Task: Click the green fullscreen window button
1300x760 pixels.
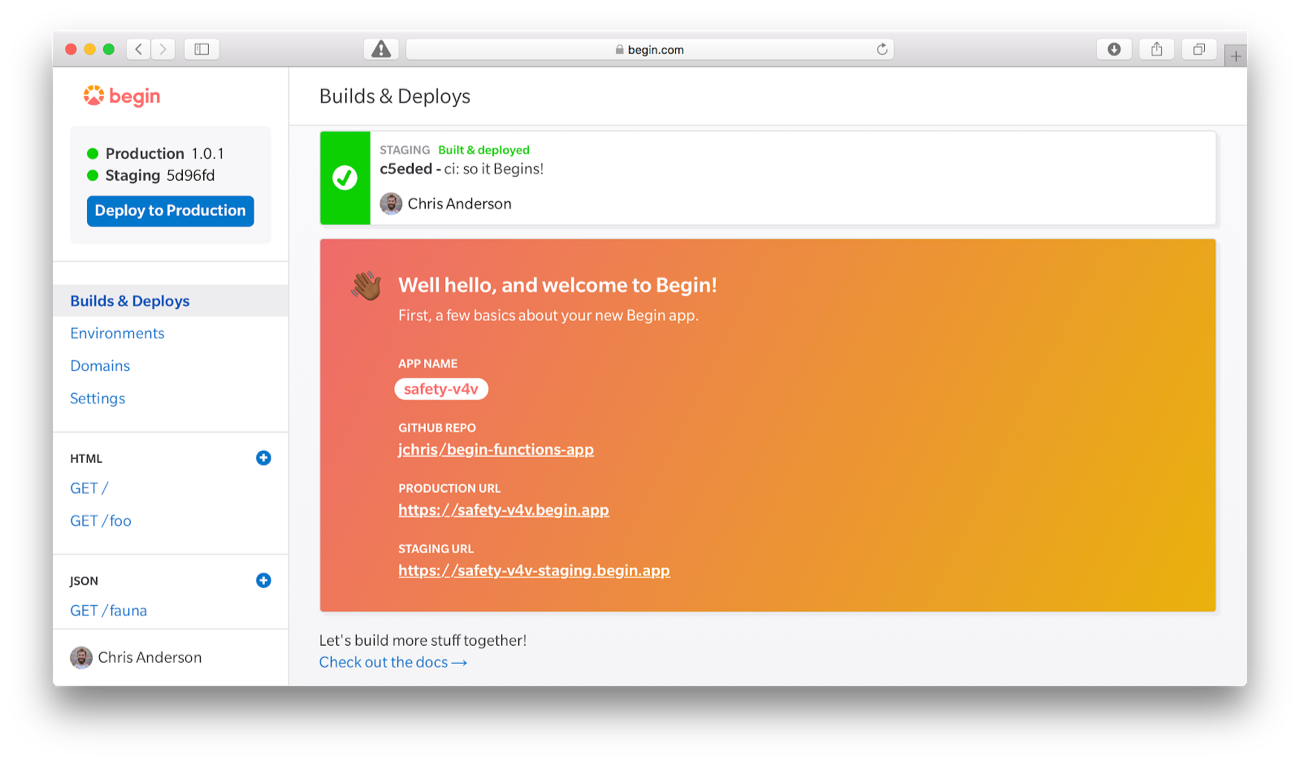Action: tap(109, 49)
